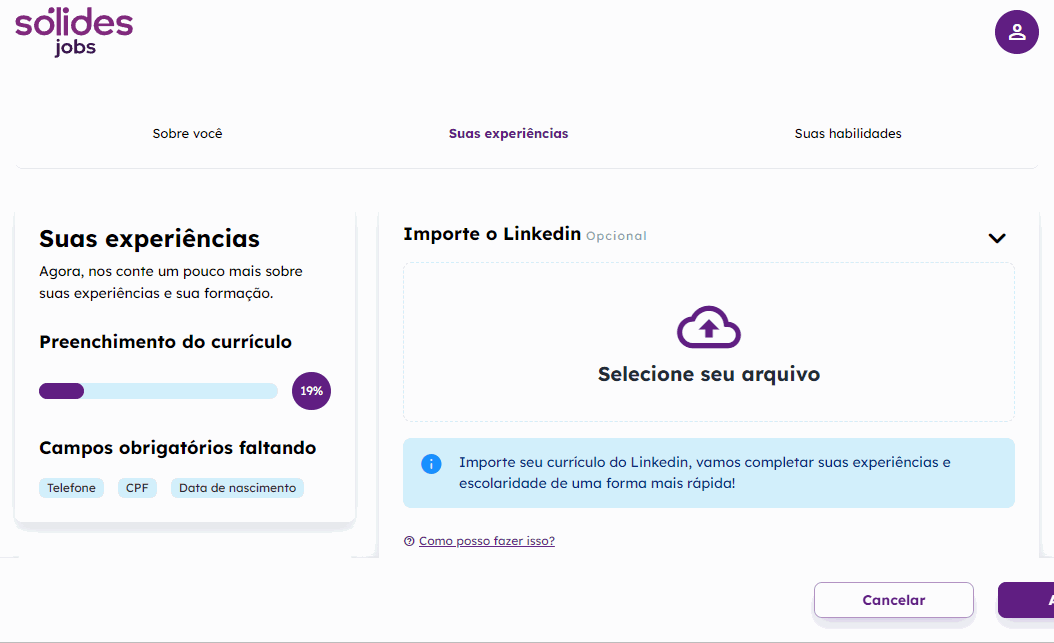Click the Solides Jobs logo
The width and height of the screenshot is (1054, 643).
74,30
